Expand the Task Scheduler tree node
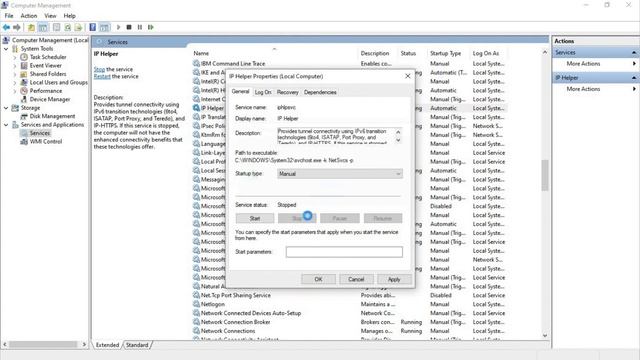This screenshot has width=640, height=360. point(15,57)
